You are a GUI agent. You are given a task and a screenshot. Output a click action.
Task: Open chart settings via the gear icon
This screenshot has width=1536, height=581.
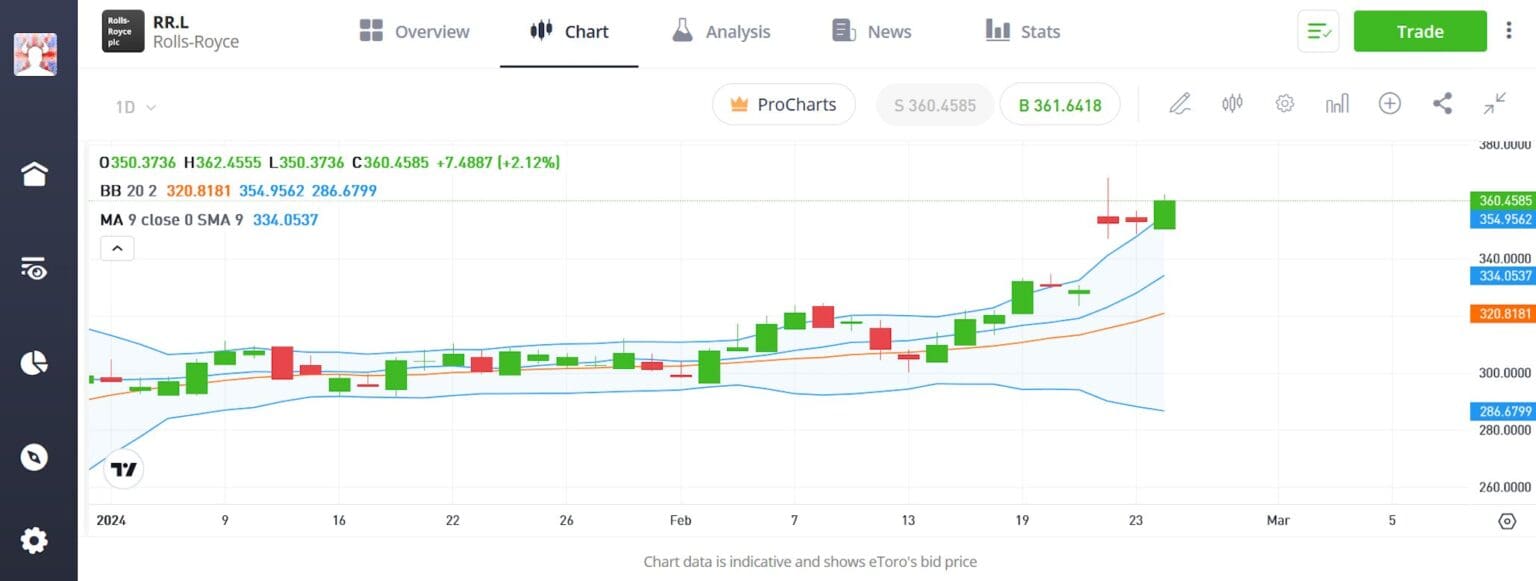click(1284, 103)
